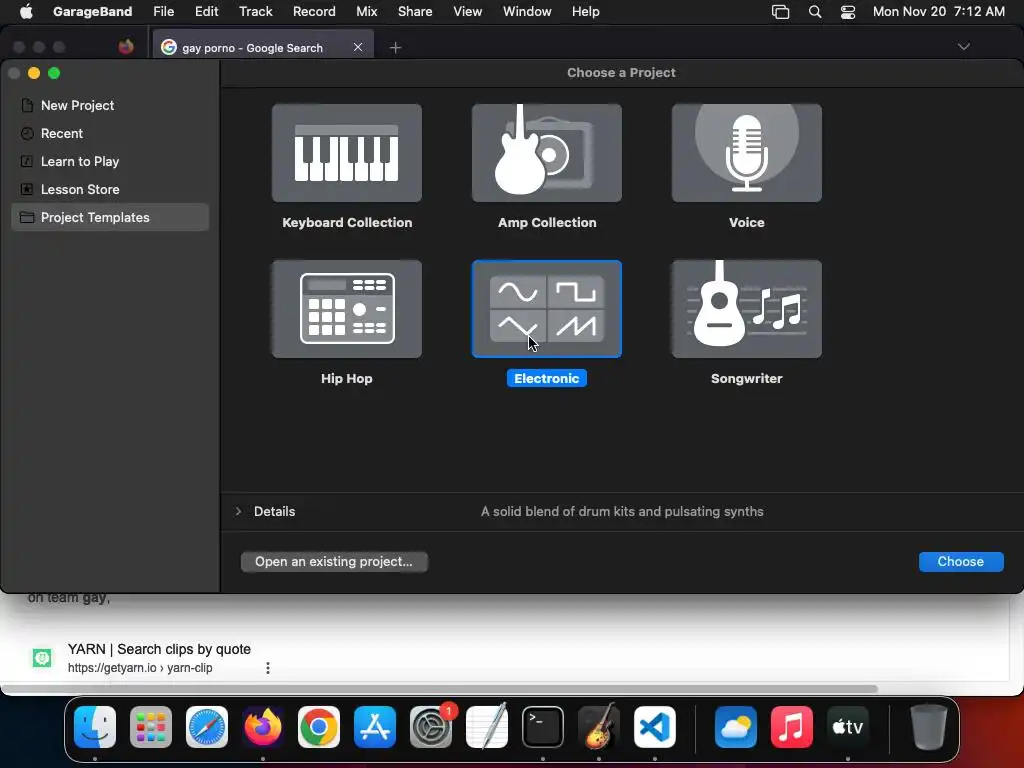Open App Store from the Dock
This screenshot has height=768, width=1024.
(375, 727)
